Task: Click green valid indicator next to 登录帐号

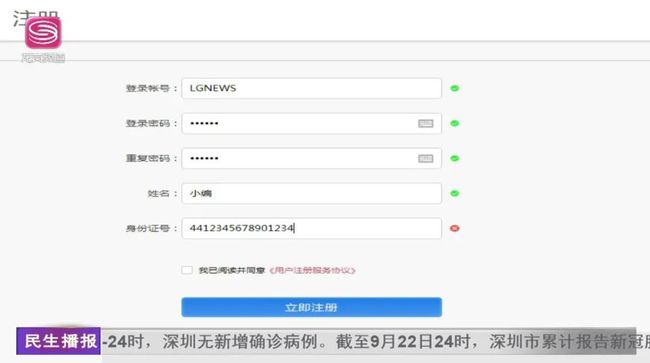Action: coord(455,88)
